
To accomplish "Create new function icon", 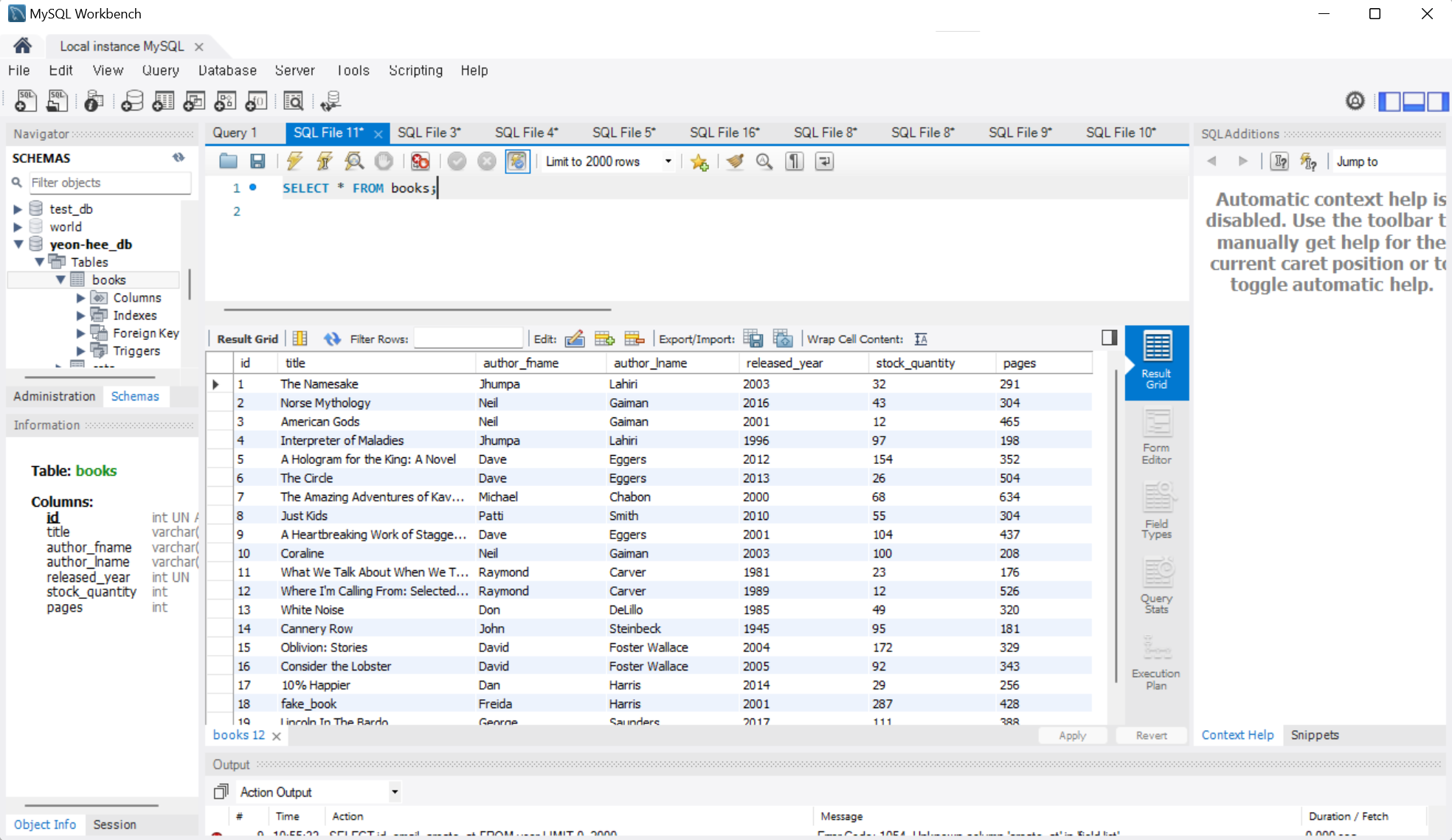I will click(256, 101).
